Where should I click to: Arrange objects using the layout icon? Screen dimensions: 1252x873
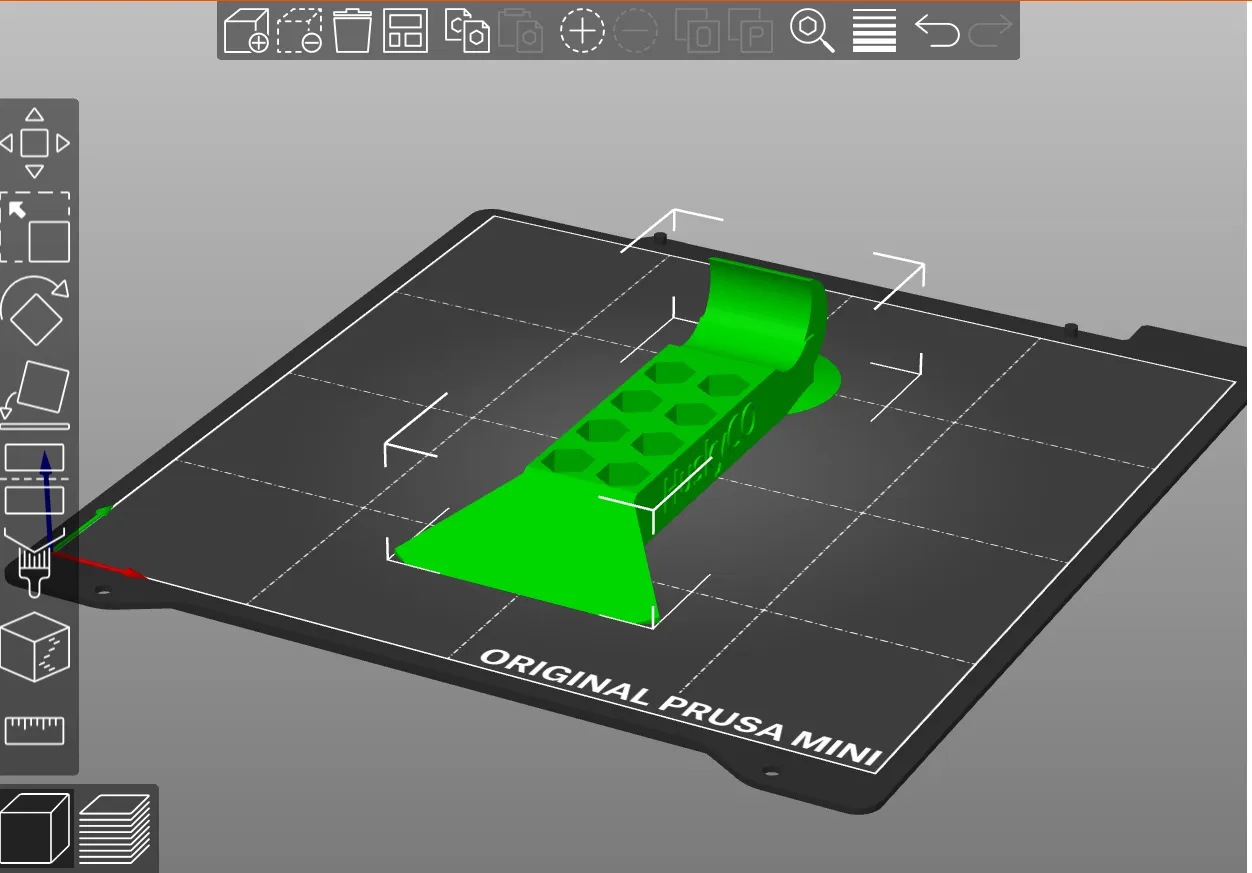pos(405,31)
